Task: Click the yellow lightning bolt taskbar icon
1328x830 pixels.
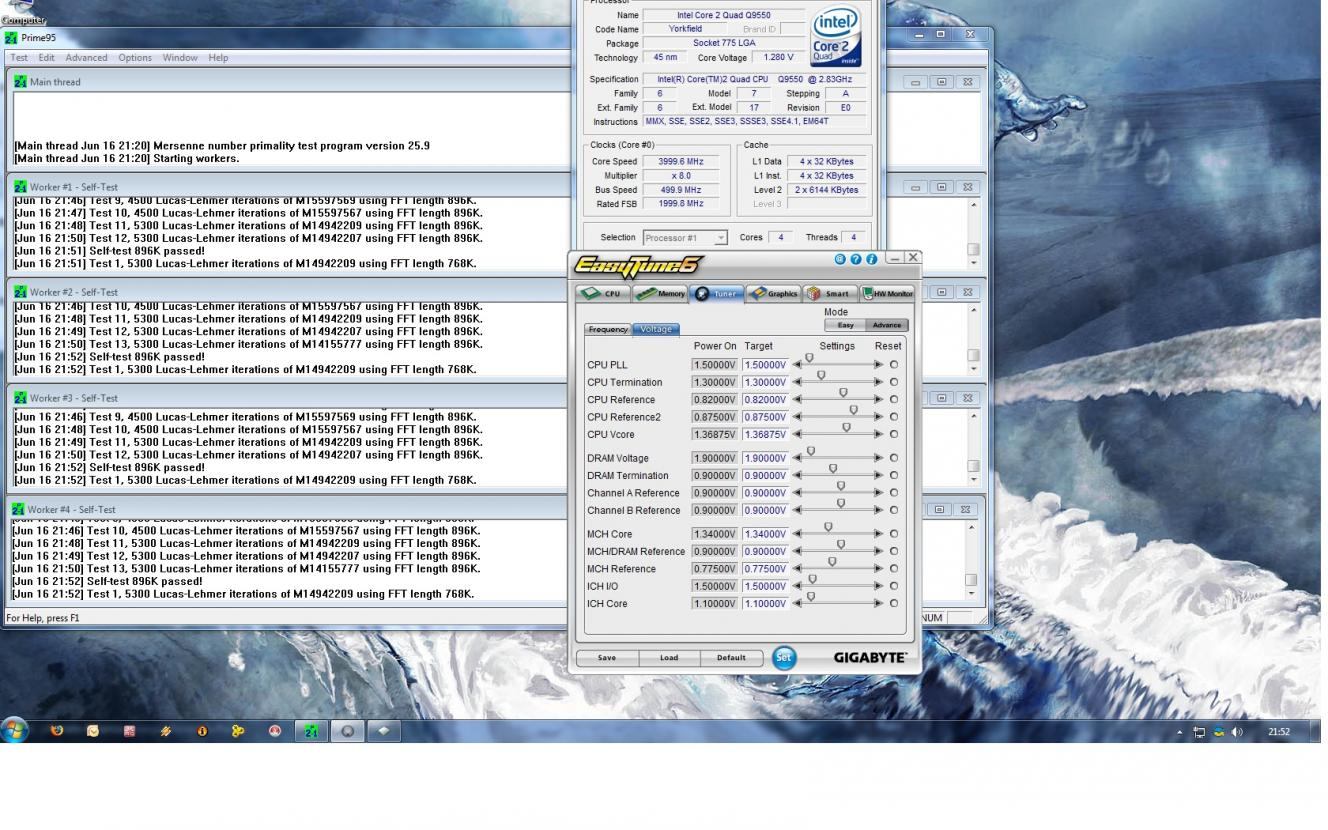Action: (166, 731)
